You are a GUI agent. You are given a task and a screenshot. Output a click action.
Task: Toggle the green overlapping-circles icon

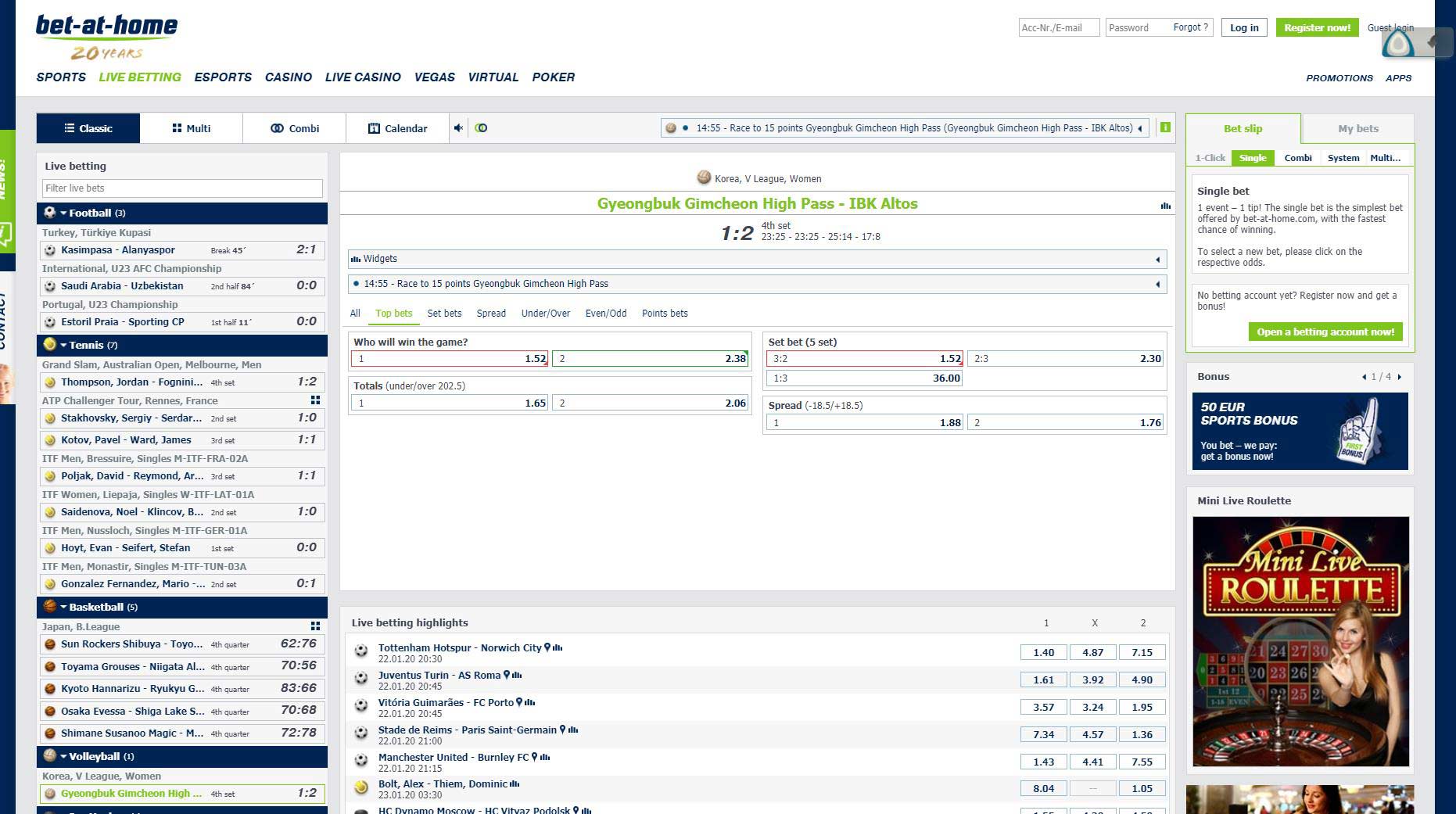point(481,128)
